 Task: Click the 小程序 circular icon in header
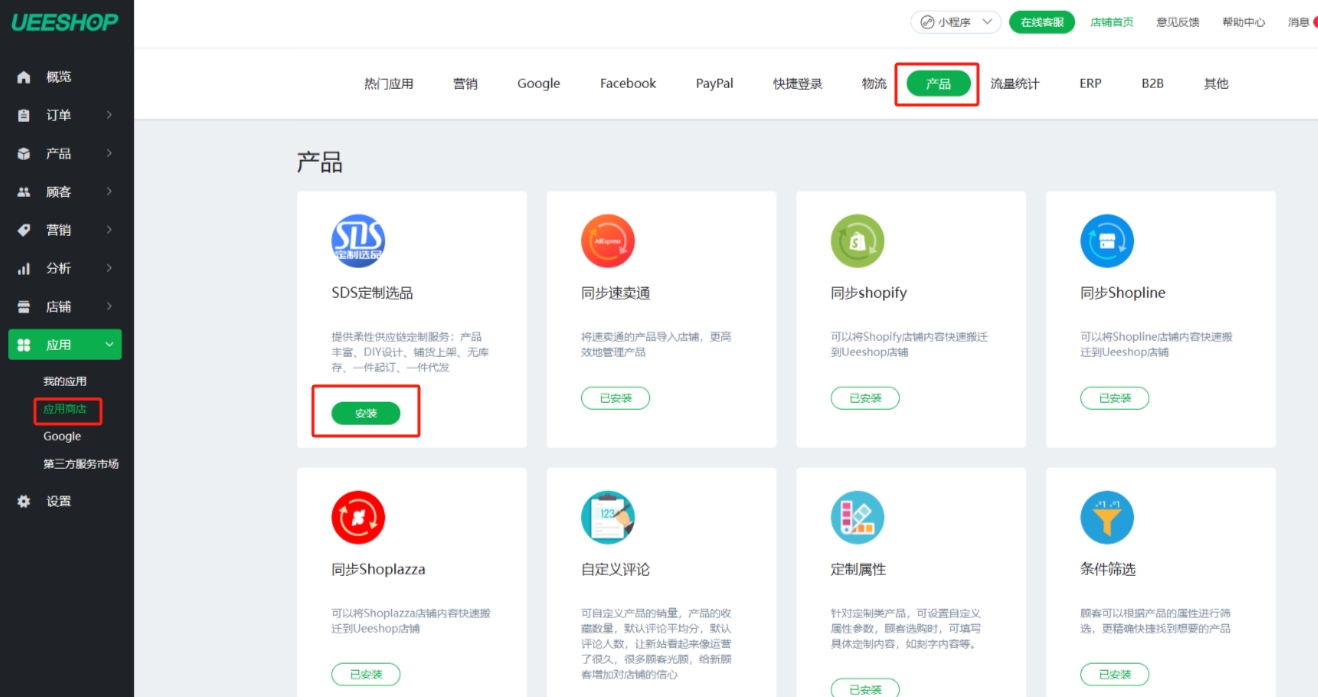coord(927,22)
